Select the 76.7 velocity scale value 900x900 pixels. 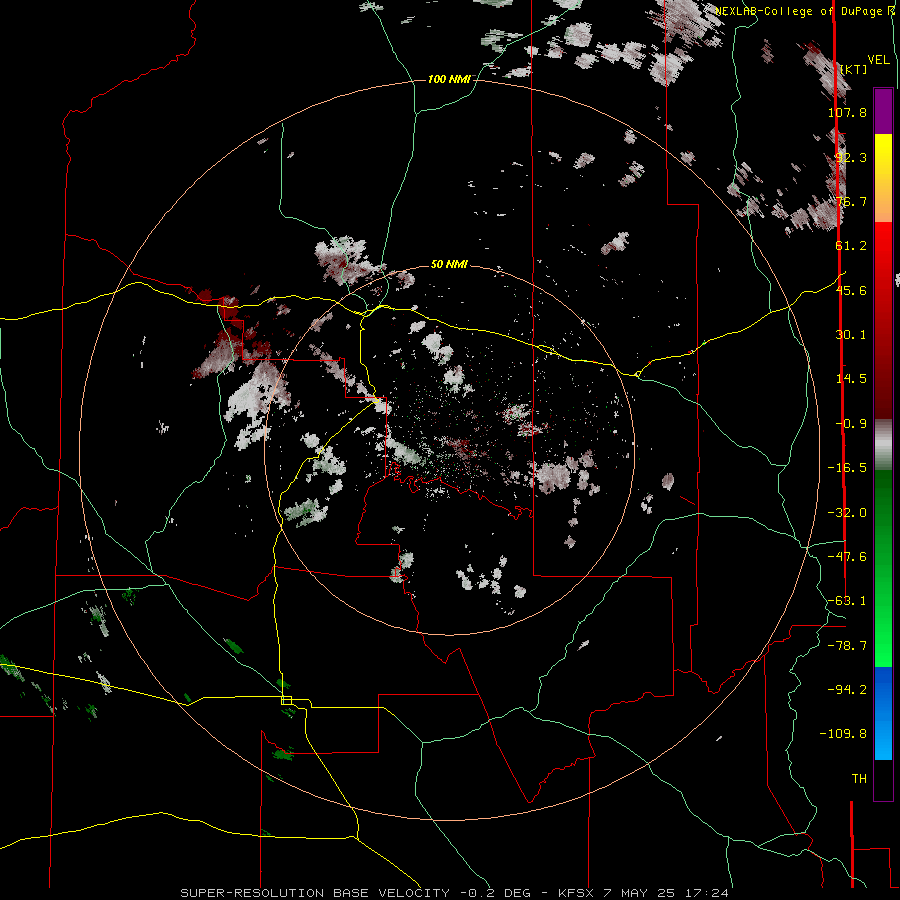click(851, 201)
